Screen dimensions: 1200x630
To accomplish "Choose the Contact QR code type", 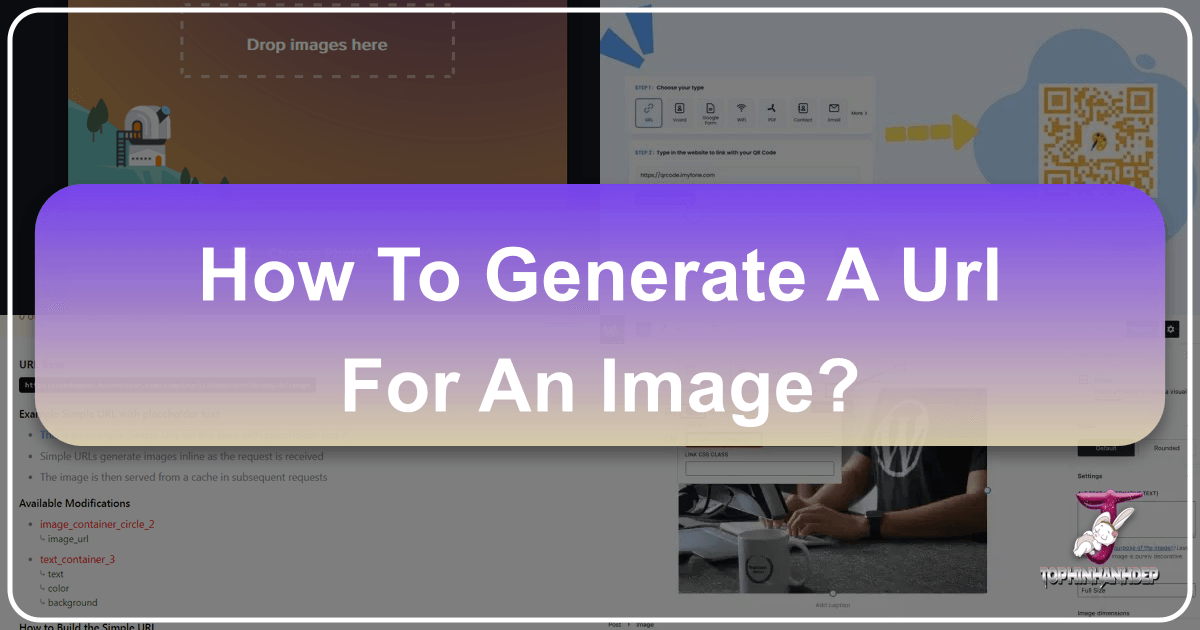I will [x=803, y=112].
